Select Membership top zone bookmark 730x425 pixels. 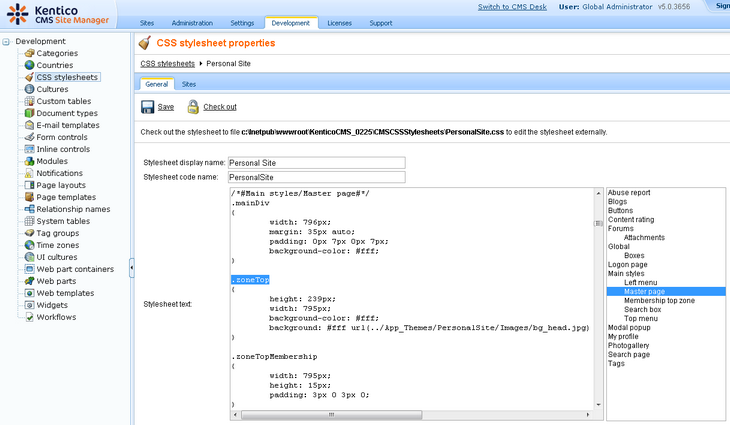pyautogui.click(x=659, y=301)
